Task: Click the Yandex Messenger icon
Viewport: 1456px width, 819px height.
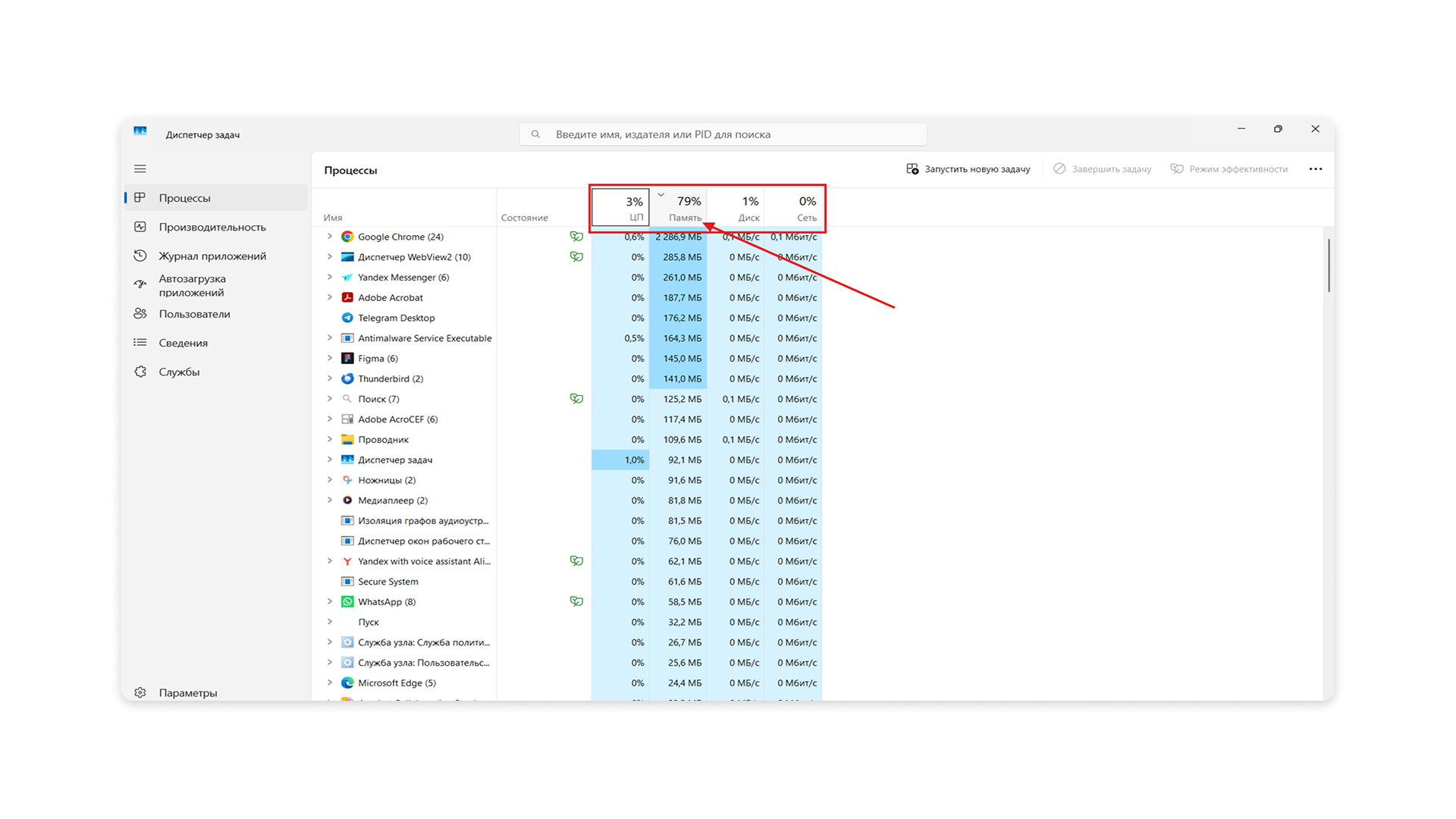Action: point(347,278)
